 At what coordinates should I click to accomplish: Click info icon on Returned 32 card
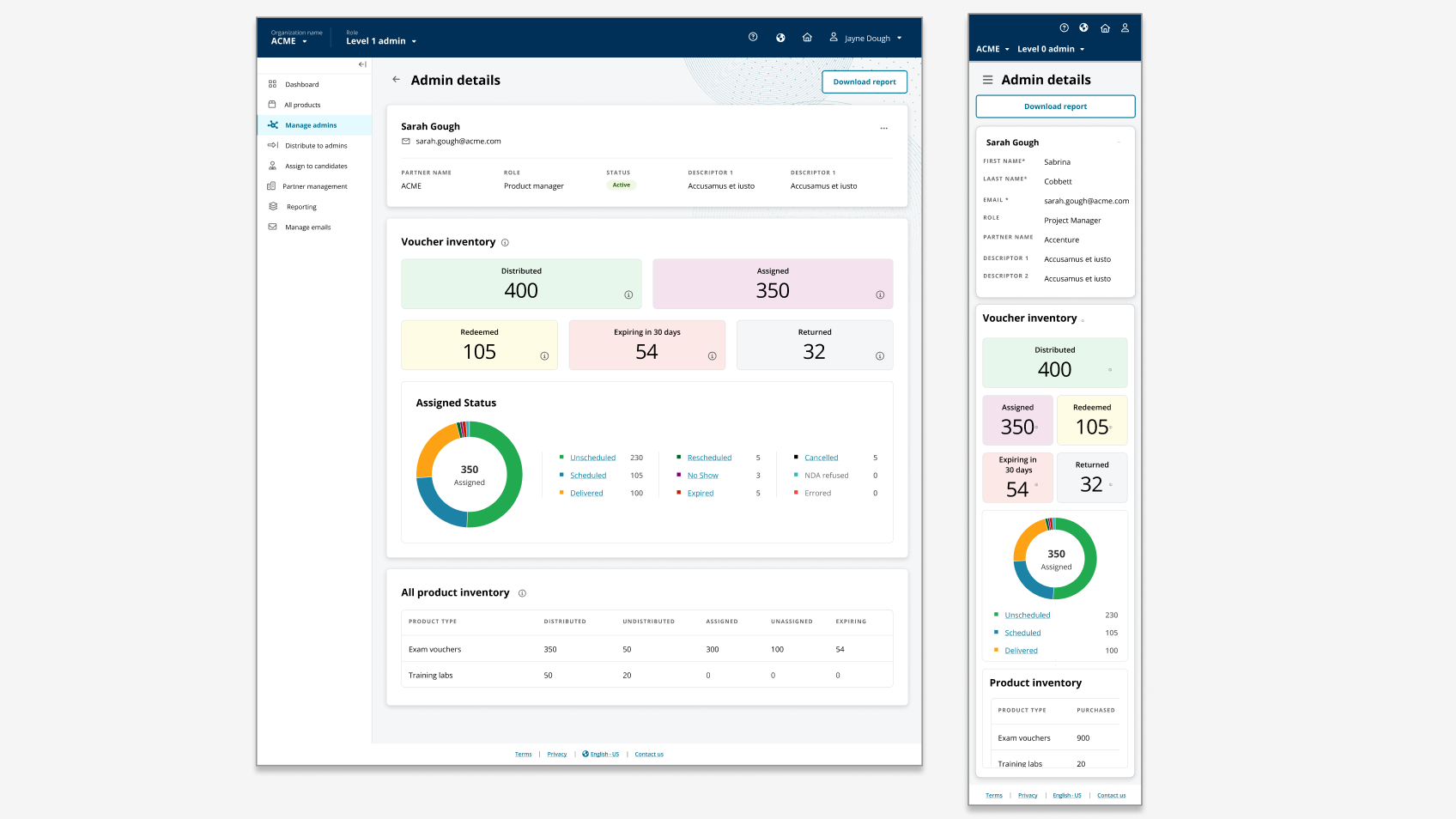click(880, 356)
